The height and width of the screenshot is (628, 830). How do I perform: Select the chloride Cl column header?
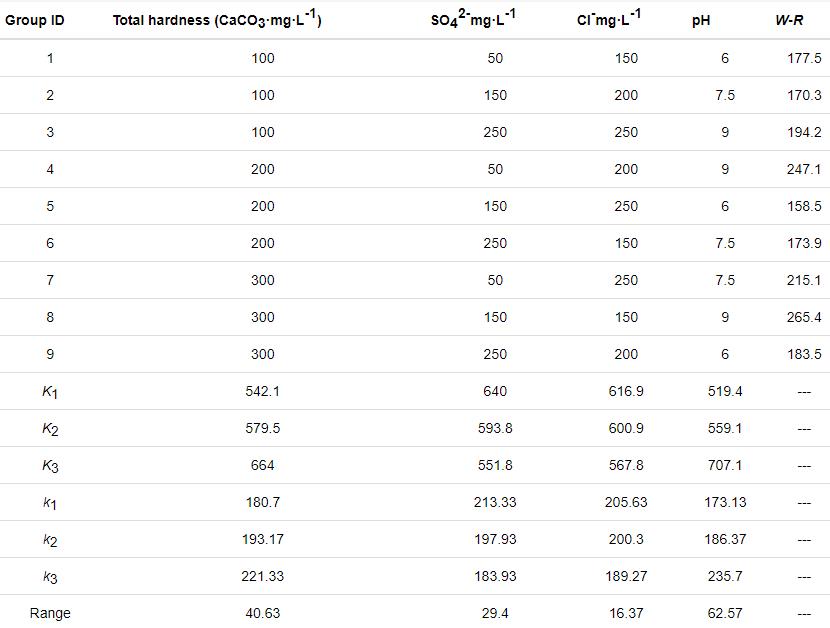[609, 20]
